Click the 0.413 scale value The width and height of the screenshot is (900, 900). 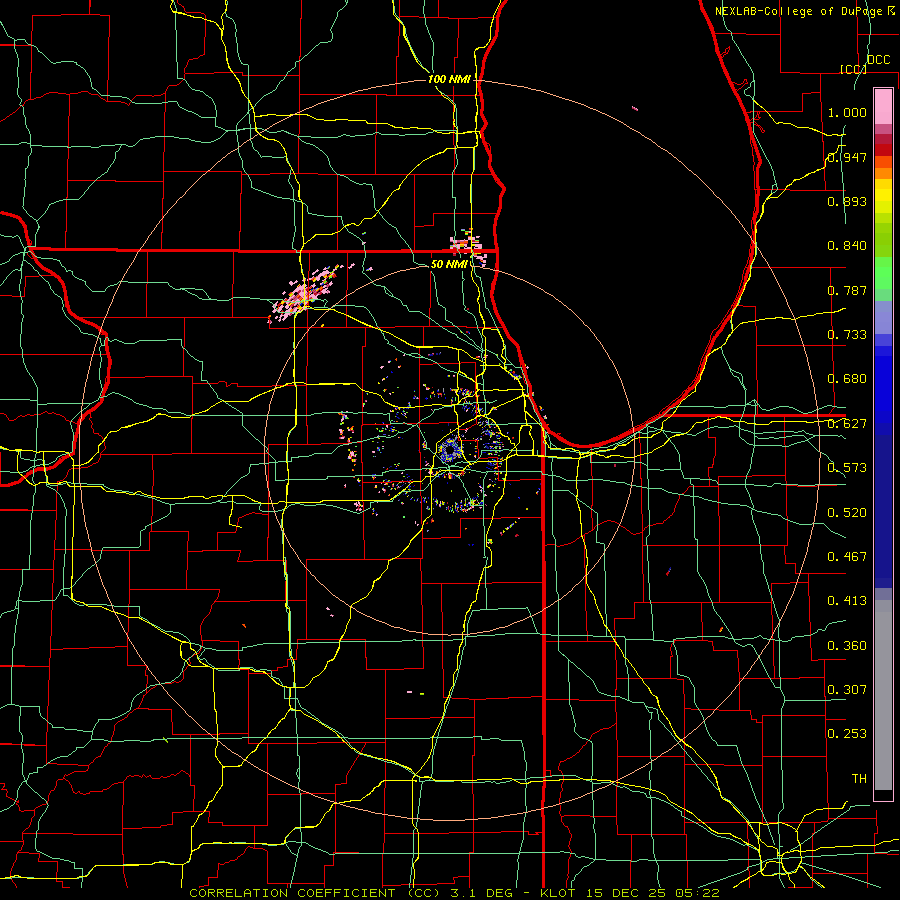point(847,601)
